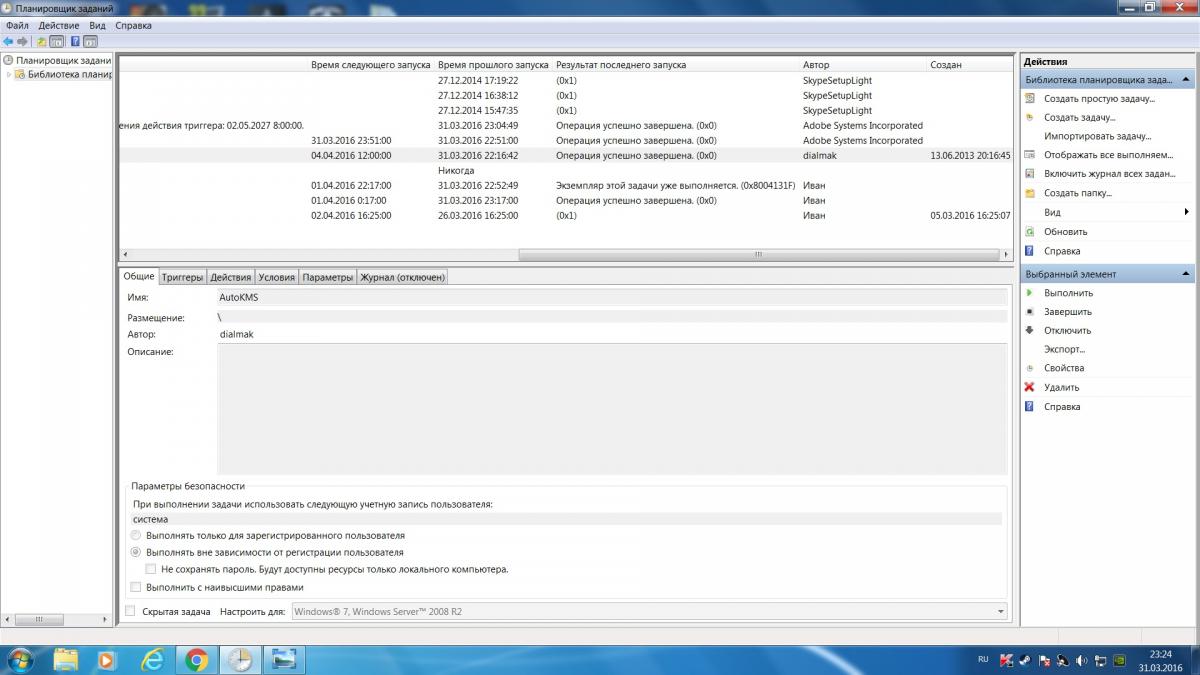Toggle Выполнить с наивысшими правами checkbox
Image resolution: width=1200 pixels, height=675 pixels.
[x=136, y=587]
